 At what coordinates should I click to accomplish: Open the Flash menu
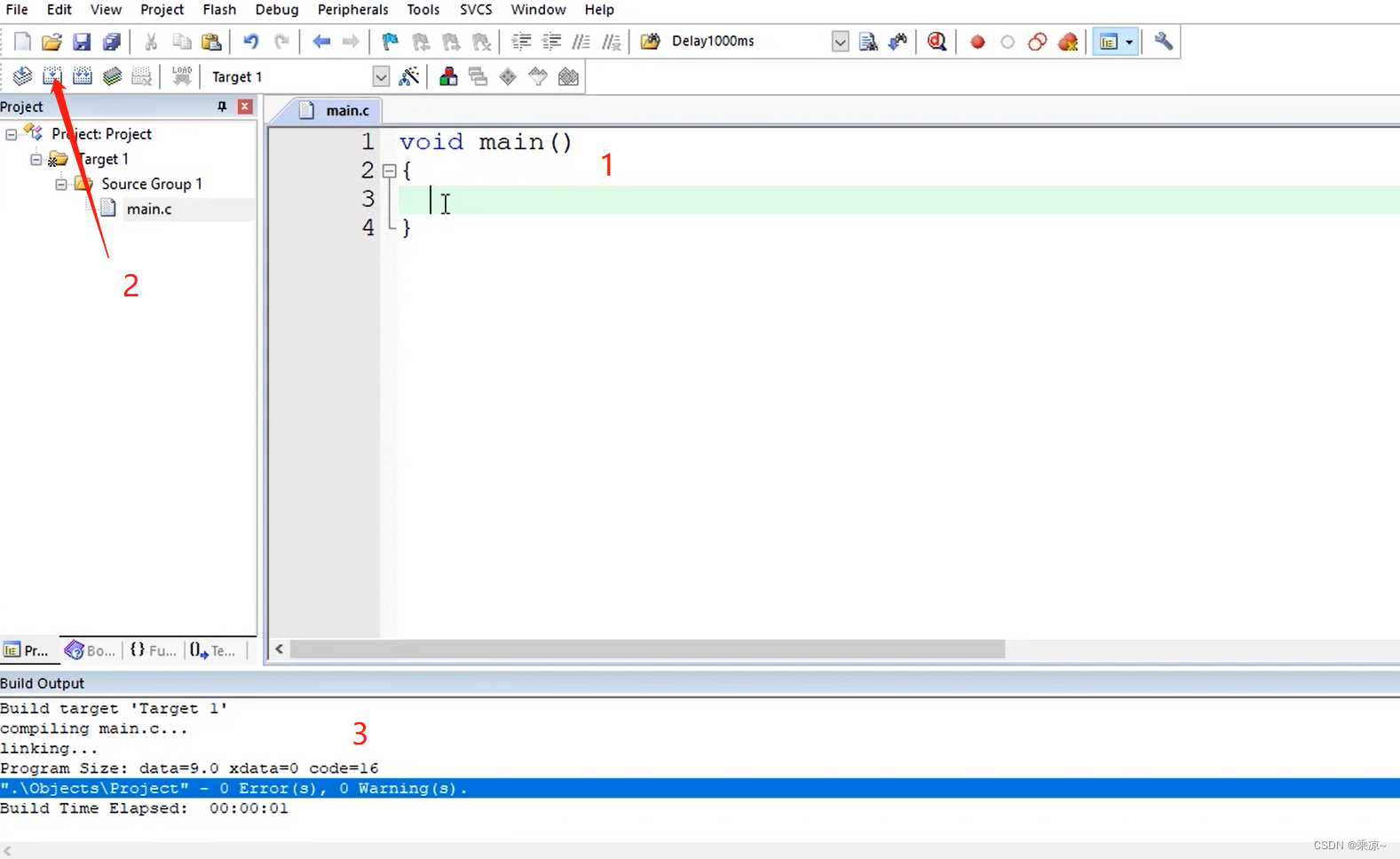tap(219, 10)
